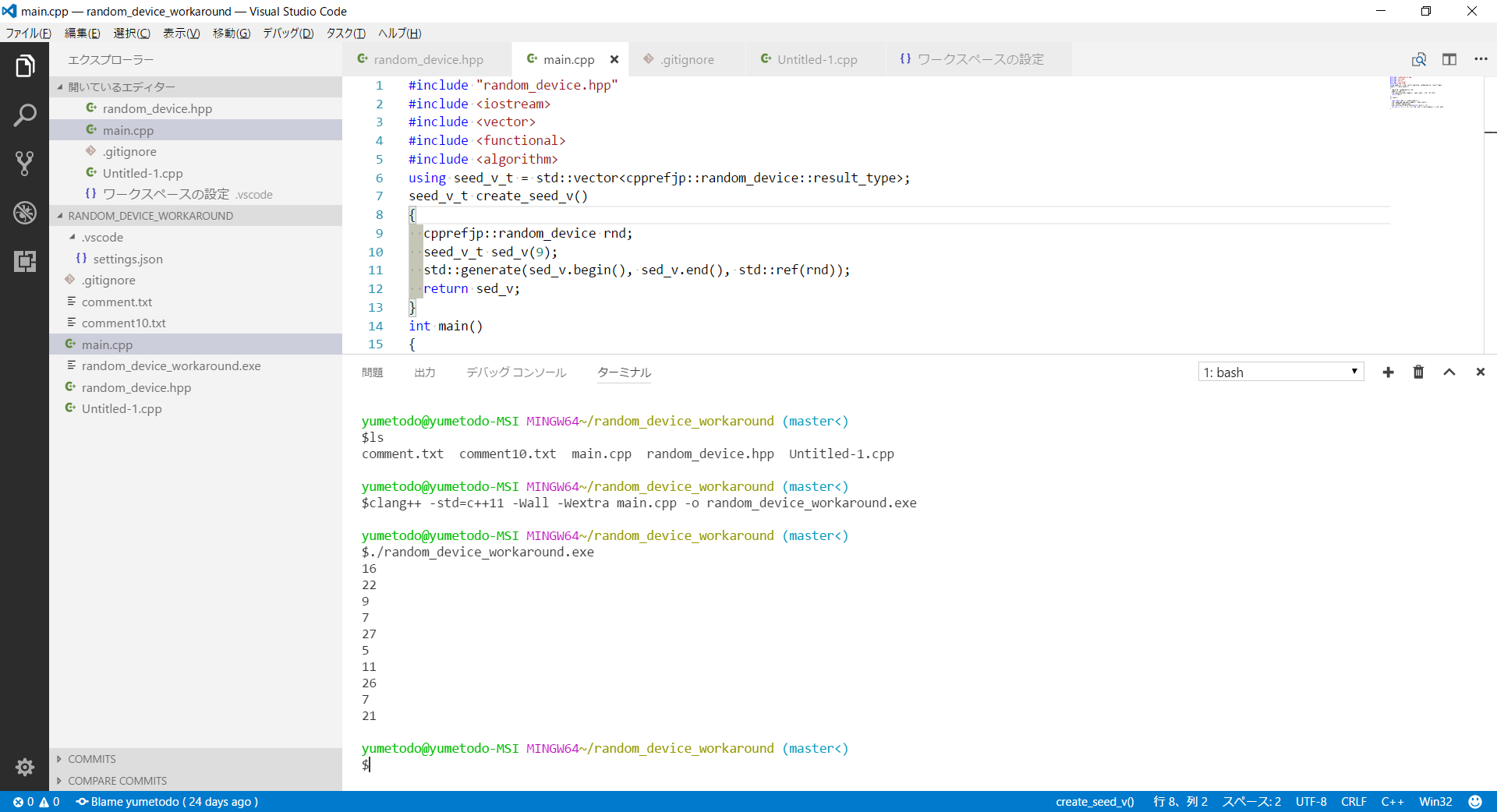Select the Source Control icon
This screenshot has height=812, width=1497.
point(26,164)
